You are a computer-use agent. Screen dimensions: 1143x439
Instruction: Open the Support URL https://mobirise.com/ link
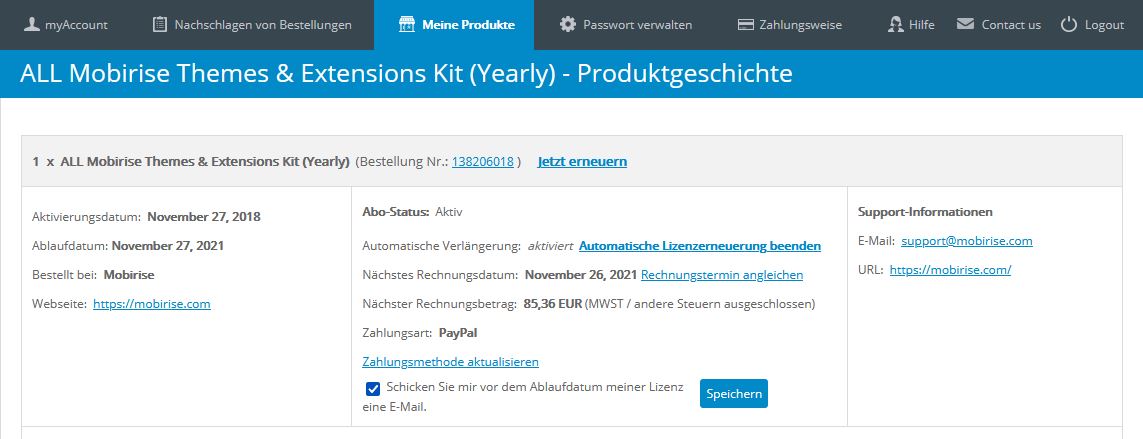point(950,270)
